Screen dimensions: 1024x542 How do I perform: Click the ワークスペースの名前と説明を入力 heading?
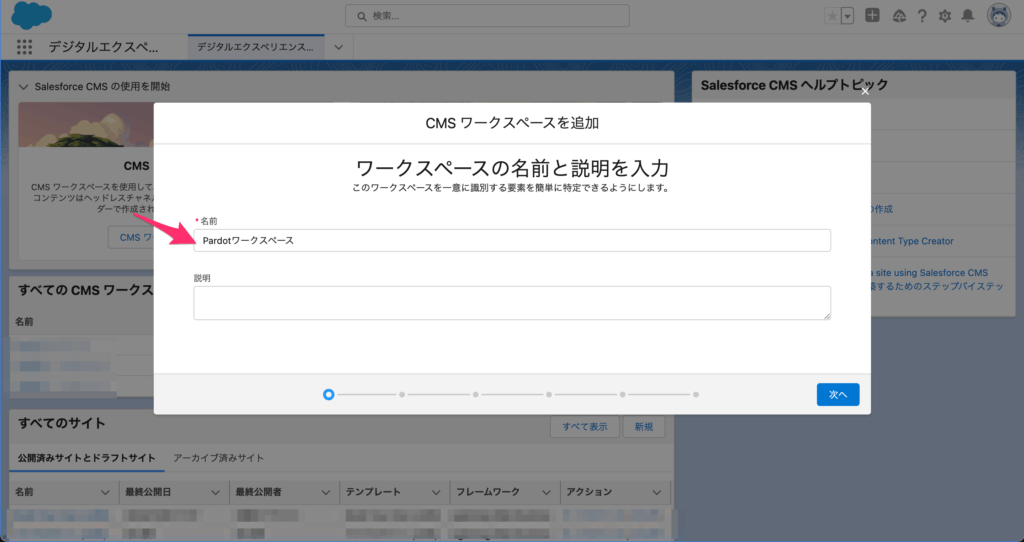click(x=512, y=168)
